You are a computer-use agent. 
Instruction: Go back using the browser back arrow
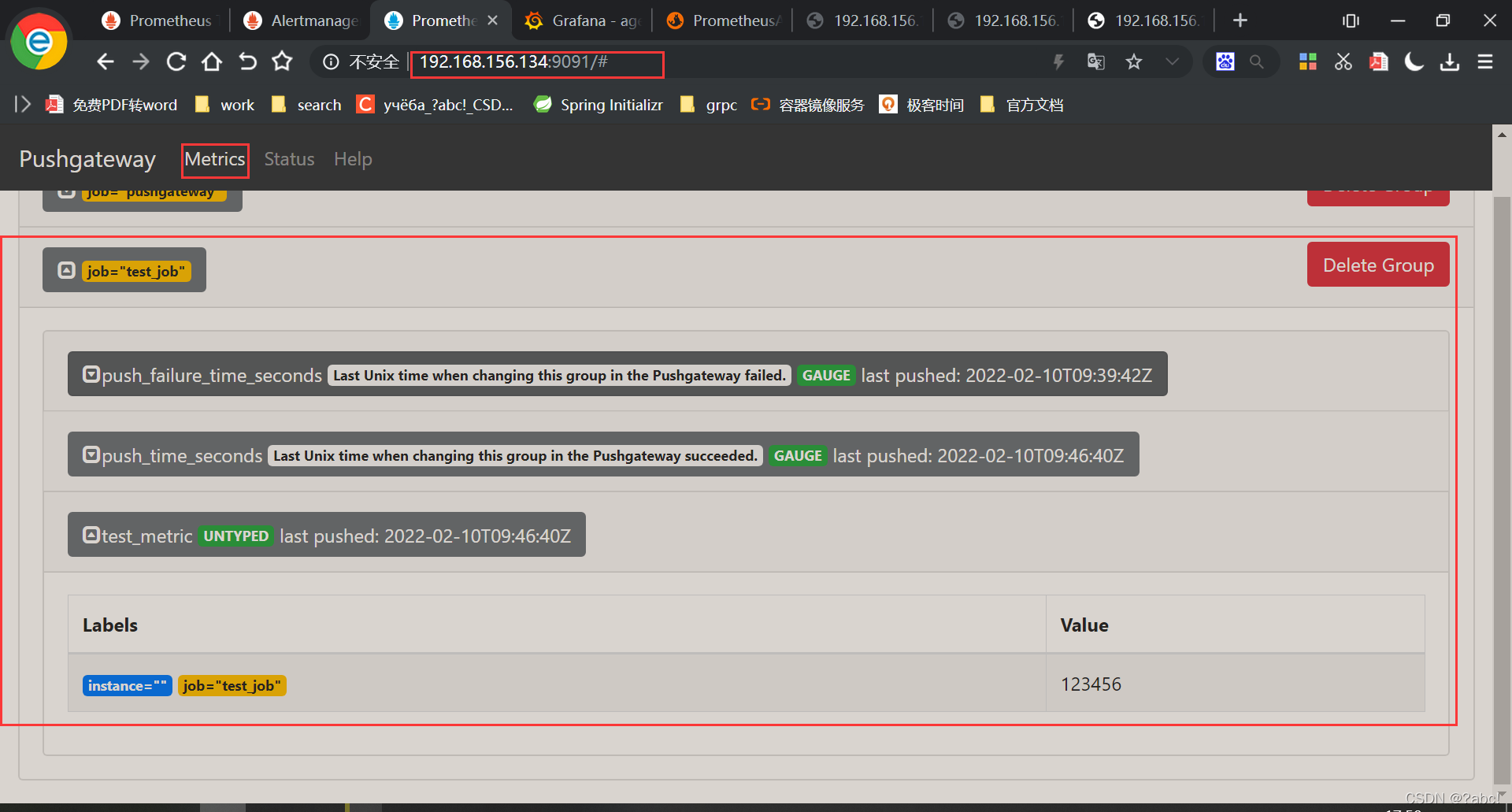click(x=106, y=61)
